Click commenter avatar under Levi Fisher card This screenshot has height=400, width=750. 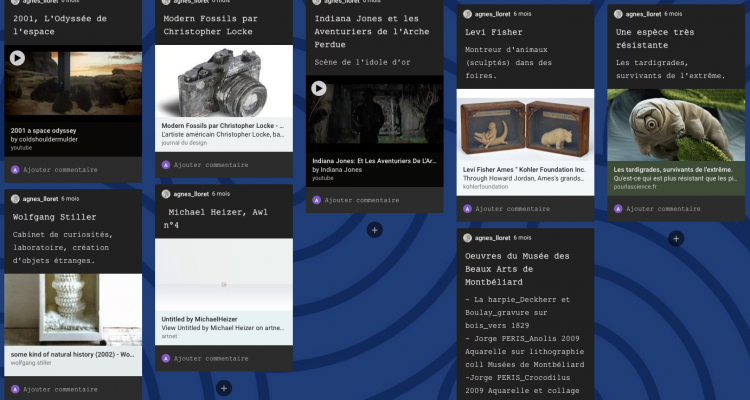pos(467,209)
